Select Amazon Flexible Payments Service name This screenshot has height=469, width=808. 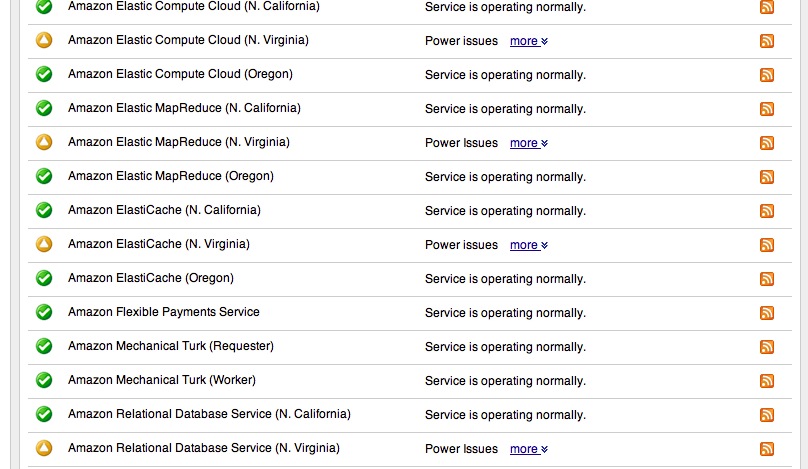(164, 312)
